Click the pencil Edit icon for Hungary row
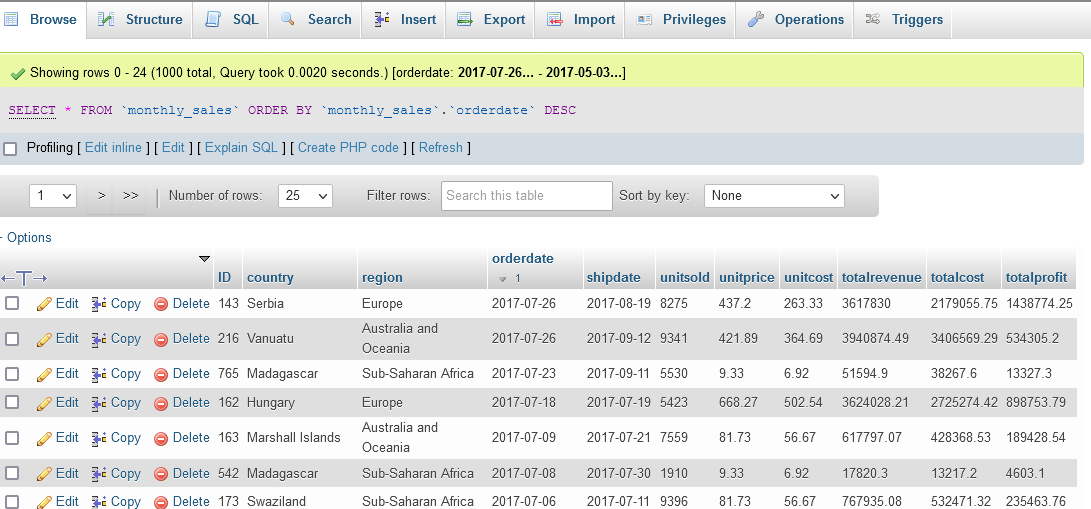The width and height of the screenshot is (1091, 509). (45, 403)
